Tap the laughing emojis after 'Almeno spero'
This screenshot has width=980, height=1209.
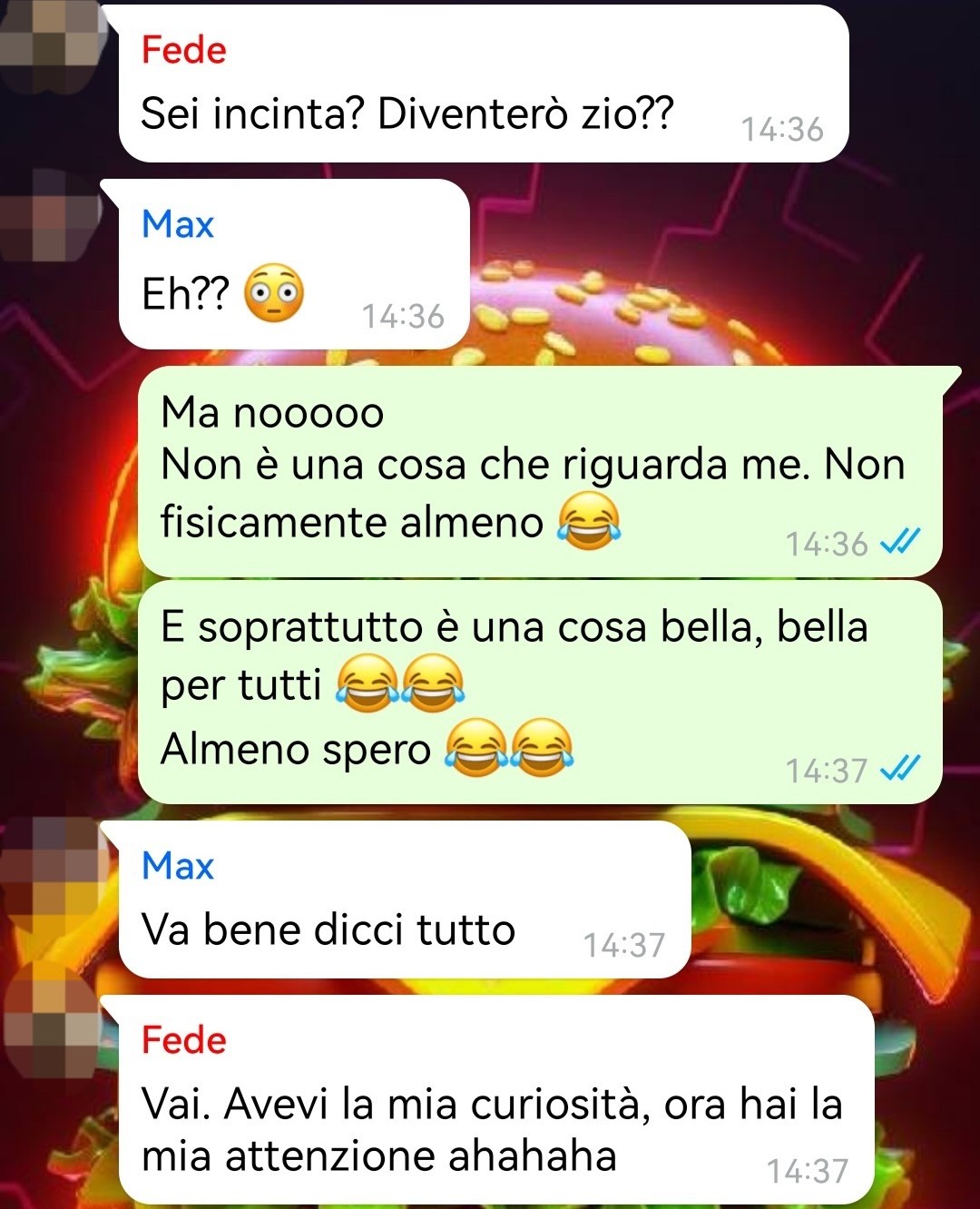tap(508, 748)
